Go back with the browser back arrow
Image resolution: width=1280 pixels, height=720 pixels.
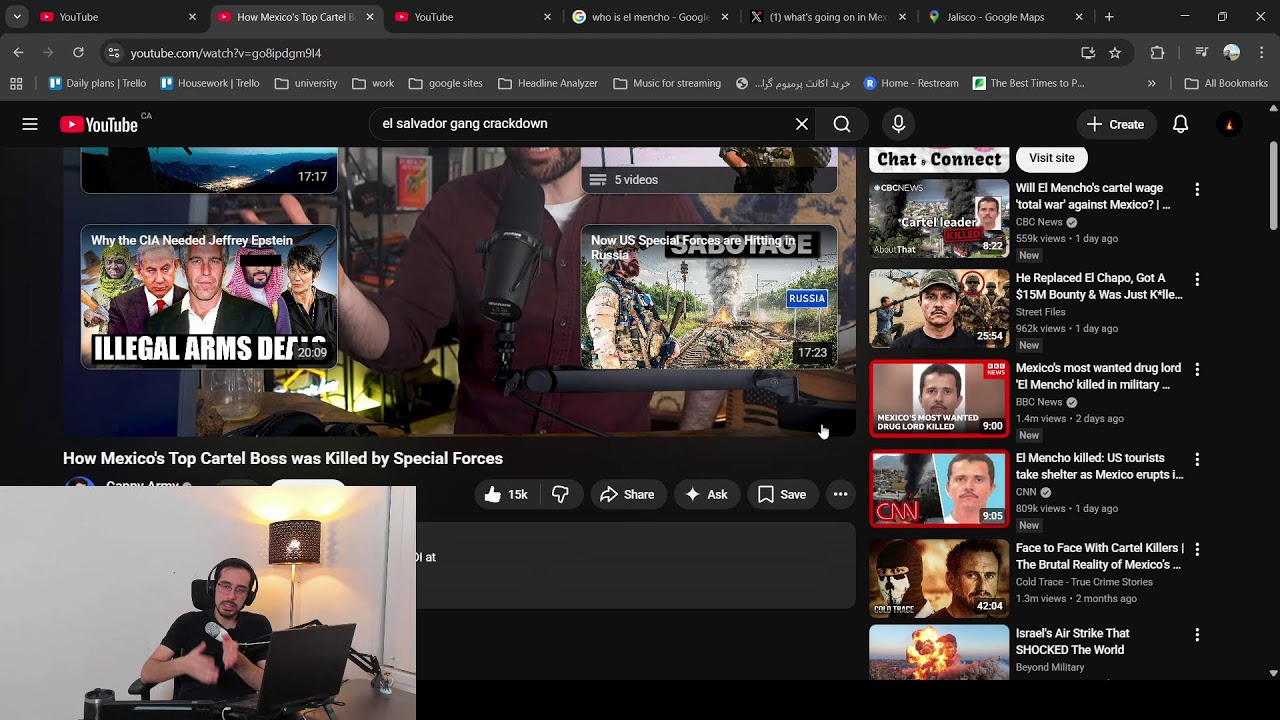click(x=19, y=53)
